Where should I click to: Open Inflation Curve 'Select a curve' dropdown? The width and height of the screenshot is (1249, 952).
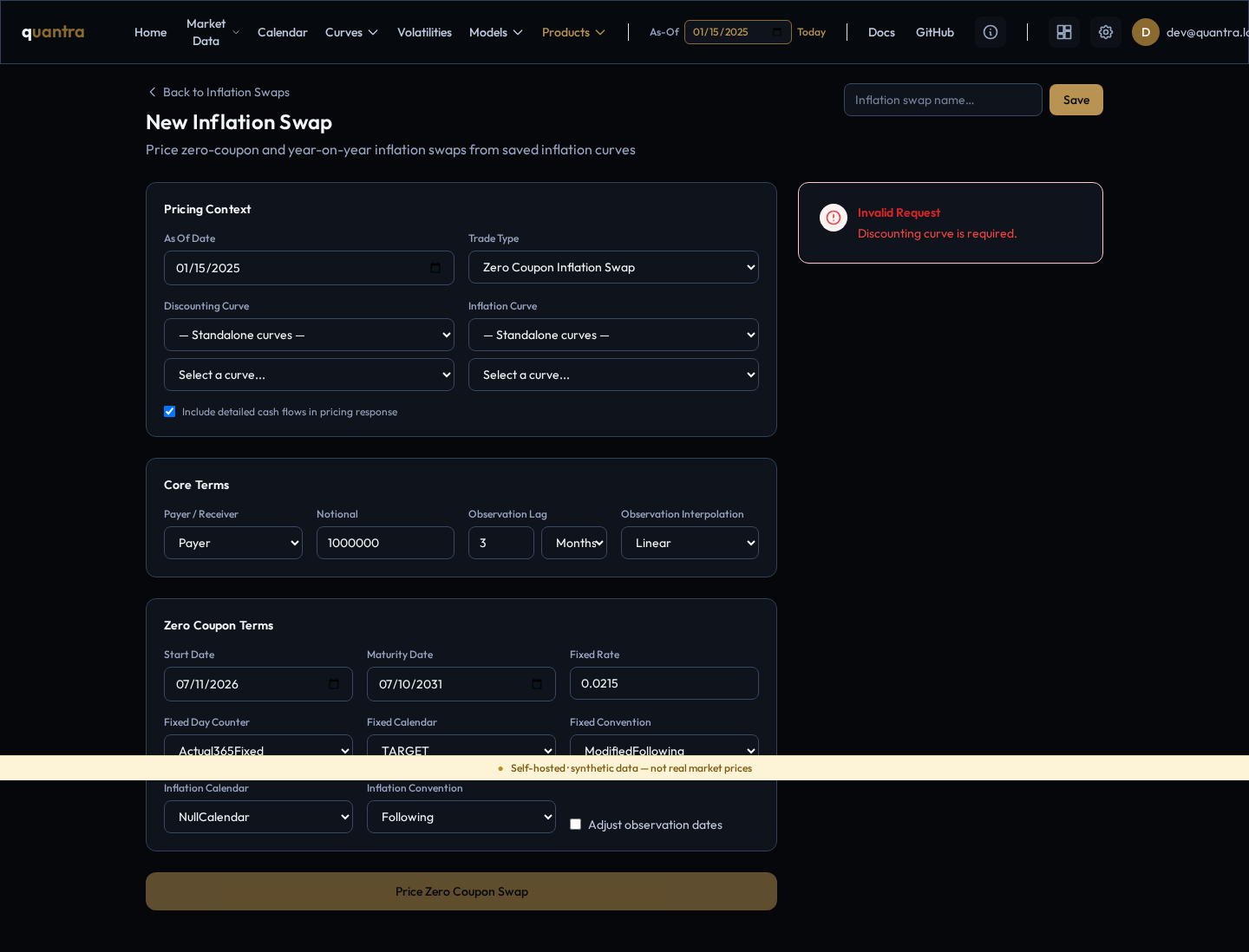pyautogui.click(x=613, y=375)
